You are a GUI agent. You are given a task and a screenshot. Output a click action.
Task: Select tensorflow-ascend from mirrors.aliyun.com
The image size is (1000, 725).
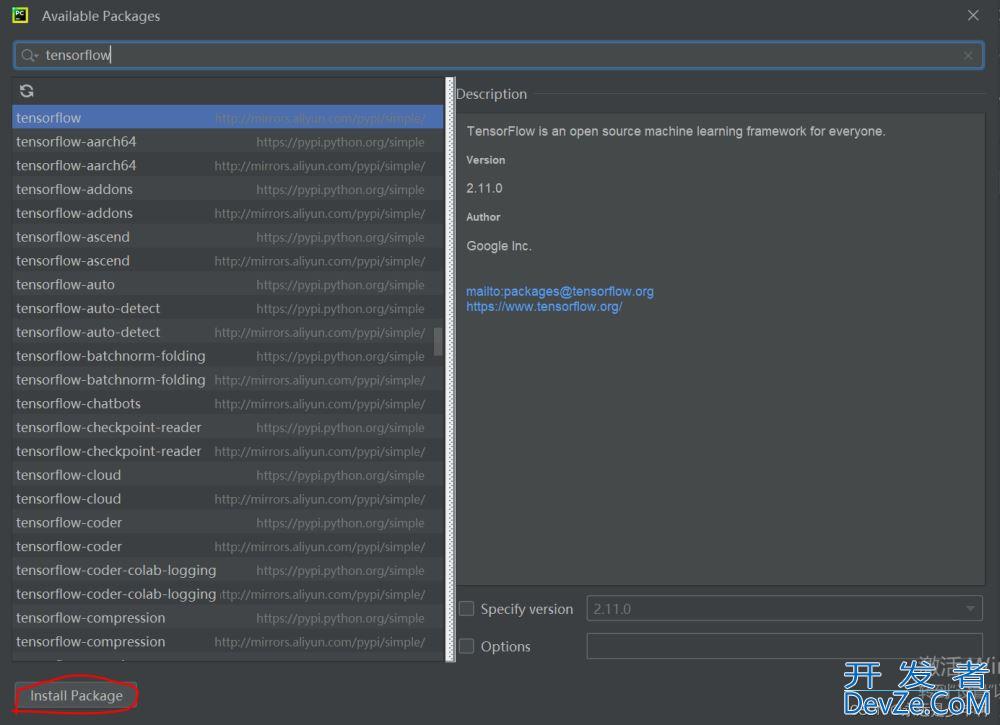228,261
